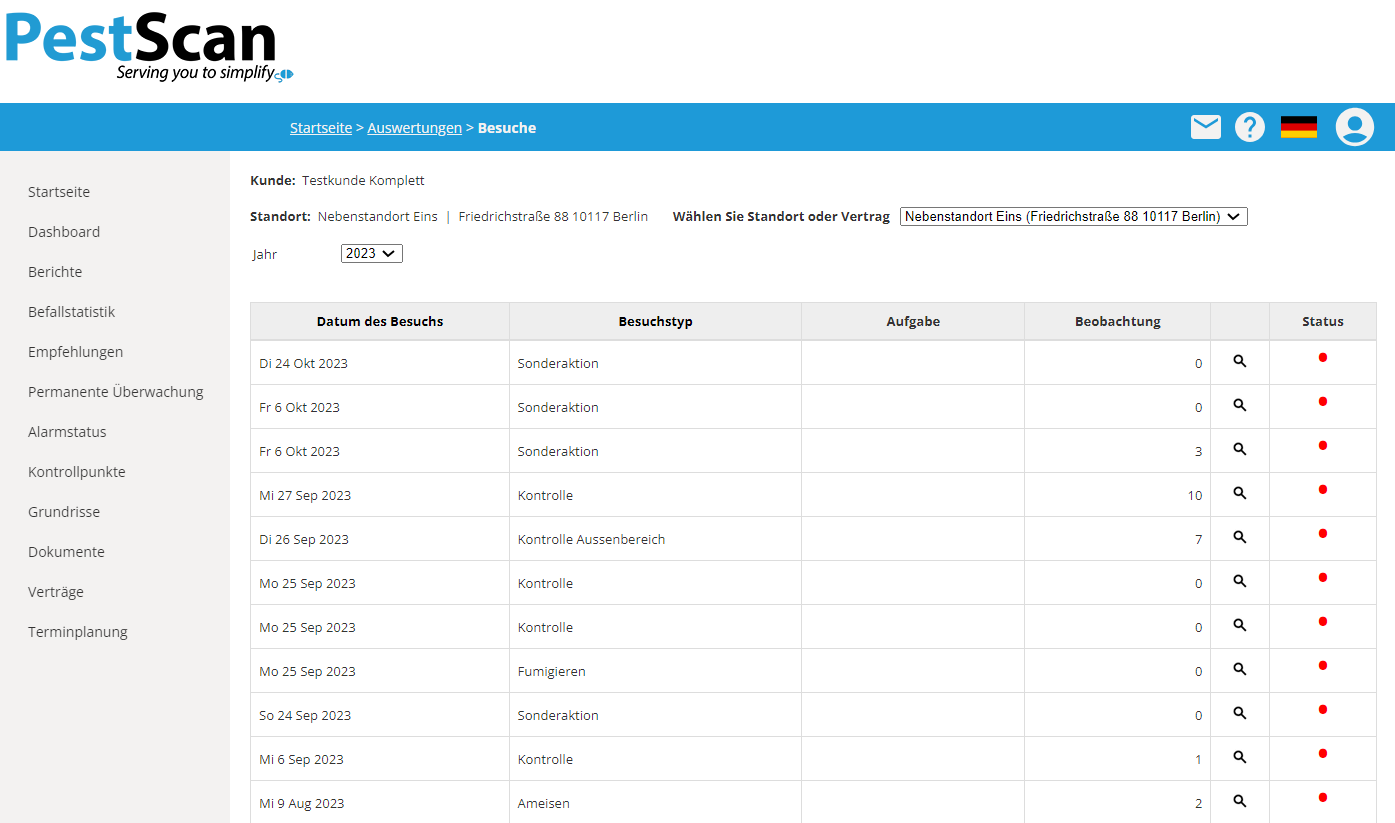
Task: View details of Di 24 Okt 2023 visit via magnifier
Action: (x=1240, y=361)
